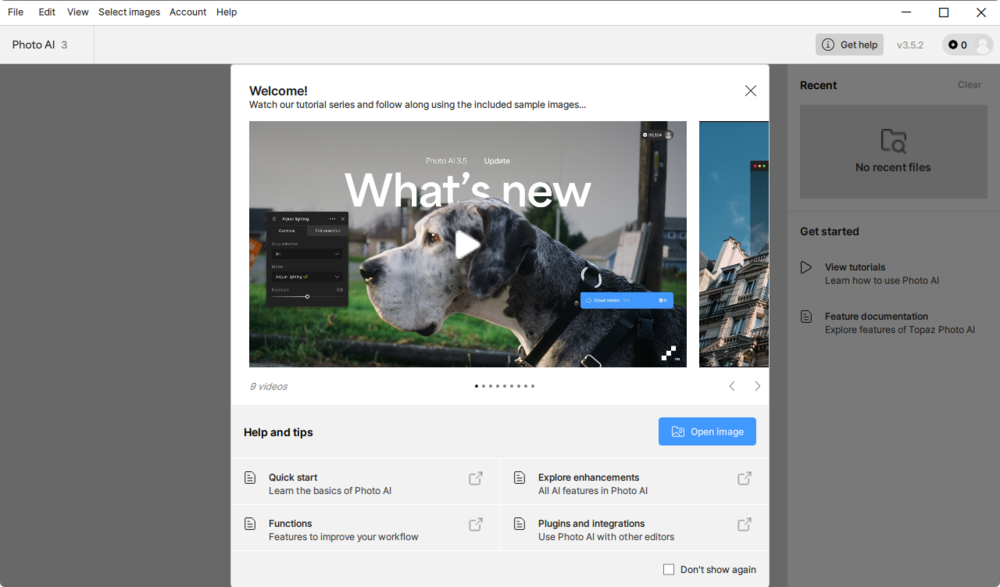Viewport: 1000px width, 587px height.
Task: Open external link icon for Plugins and integrations
Action: (744, 525)
